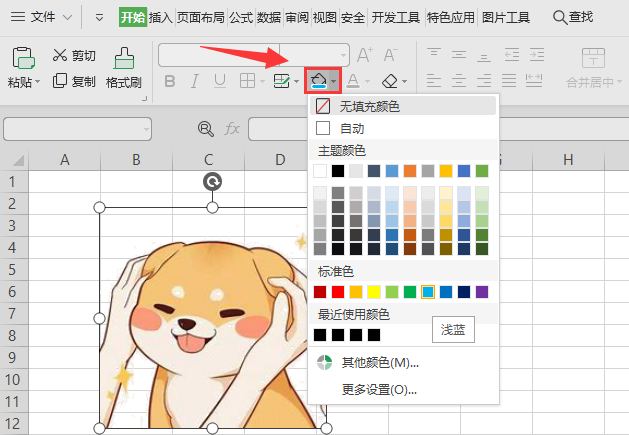The height and width of the screenshot is (435, 629).
Task: Switch to the 开发工具 tab
Action: click(396, 17)
